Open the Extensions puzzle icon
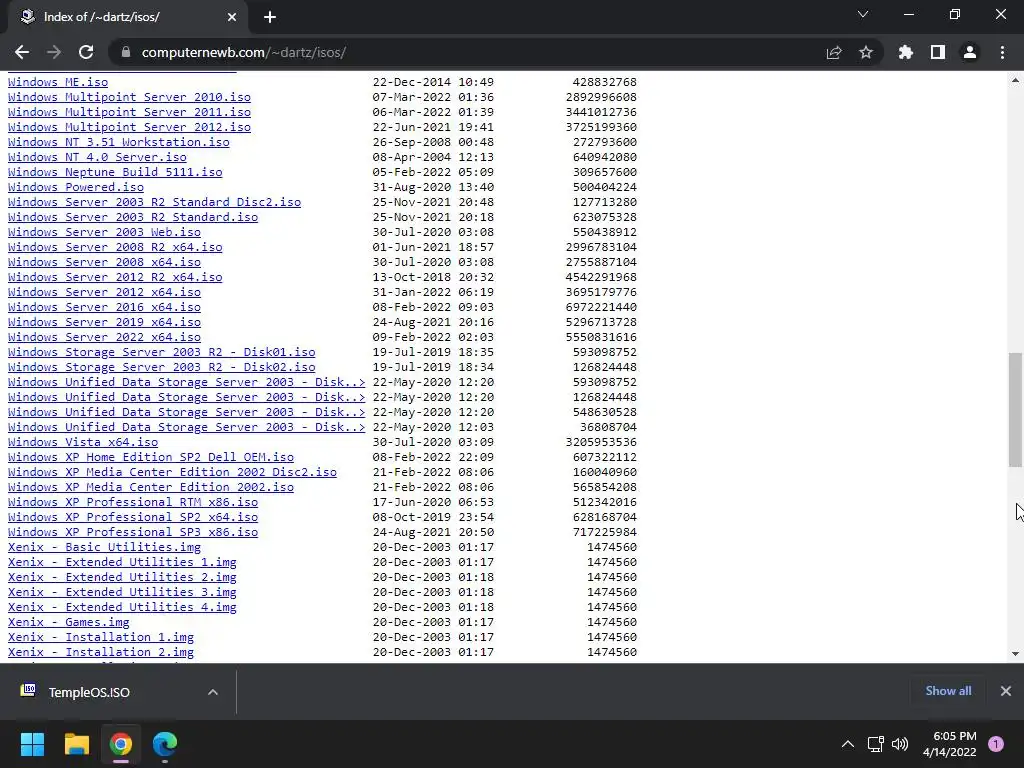Screen dimensions: 1024x768 [x=906, y=52]
